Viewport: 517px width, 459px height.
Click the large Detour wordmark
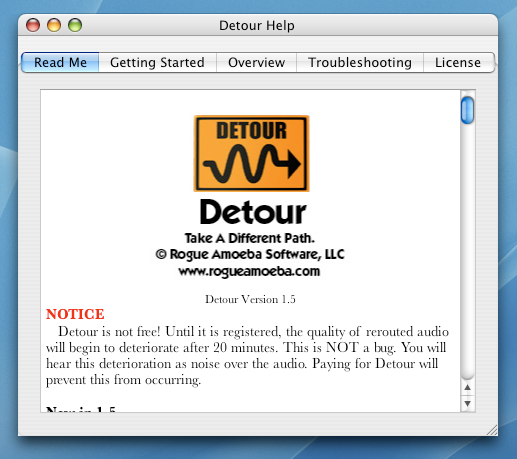253,212
